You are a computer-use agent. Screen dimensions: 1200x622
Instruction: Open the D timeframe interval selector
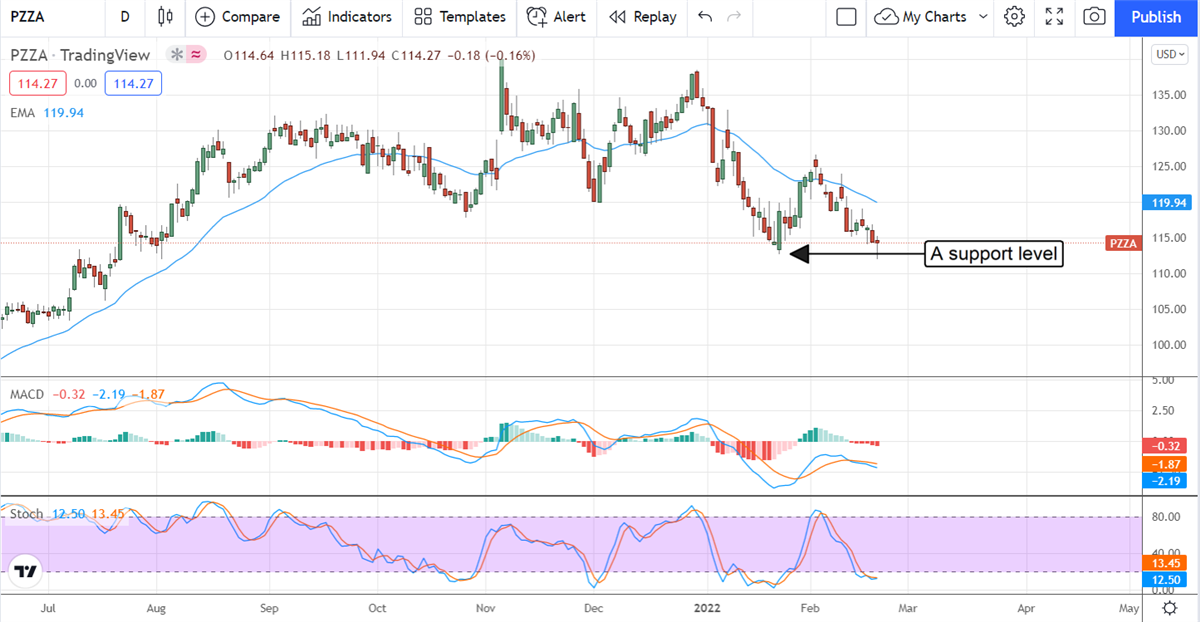click(x=124, y=17)
